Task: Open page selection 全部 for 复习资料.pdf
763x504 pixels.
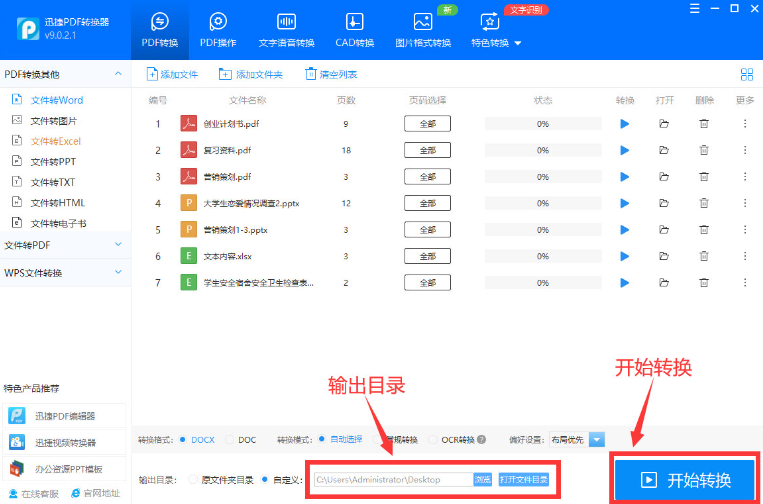Action: 427,150
